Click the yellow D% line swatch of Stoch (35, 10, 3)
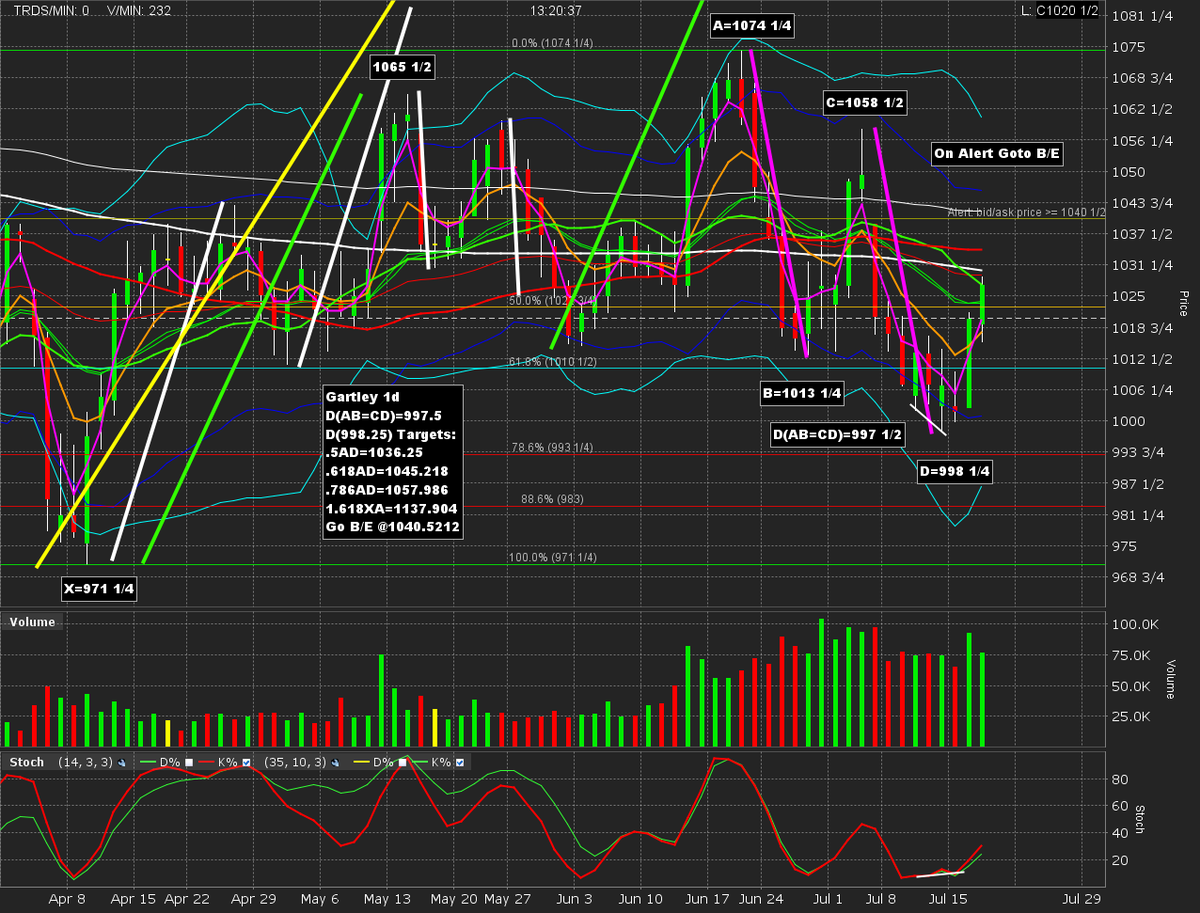The image size is (1200, 913). click(361, 762)
